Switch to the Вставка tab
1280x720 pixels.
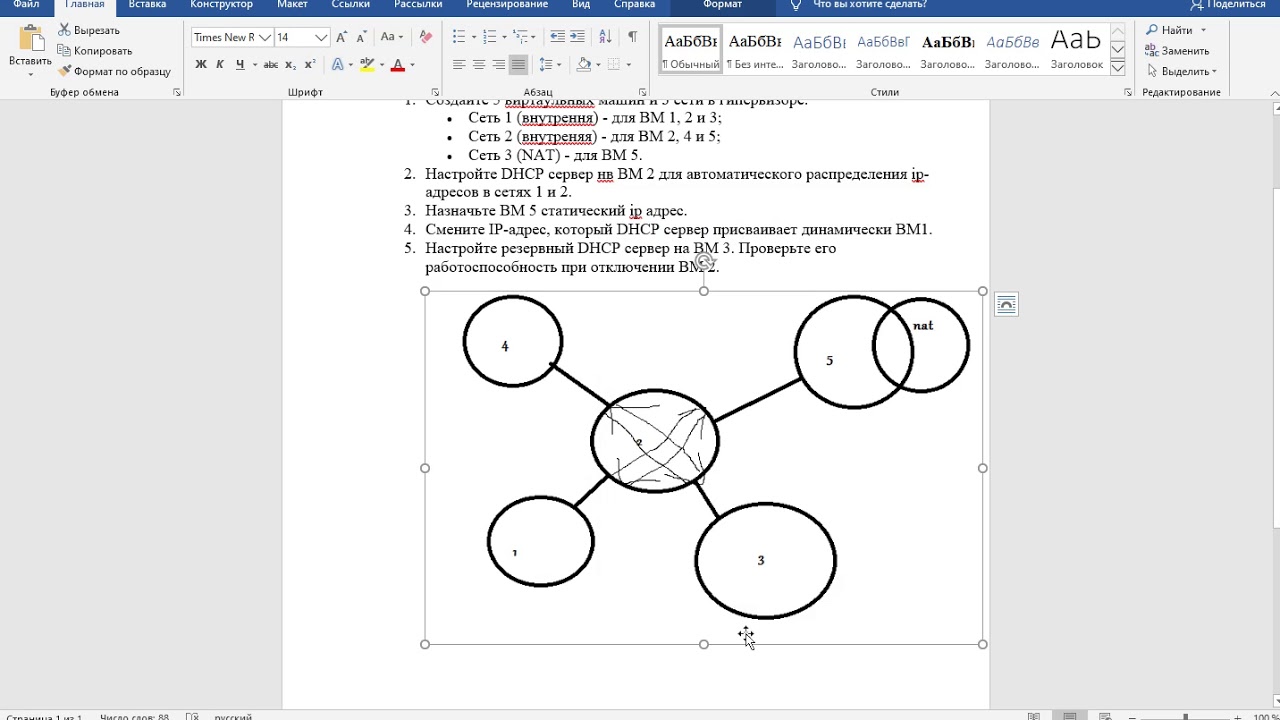click(147, 5)
